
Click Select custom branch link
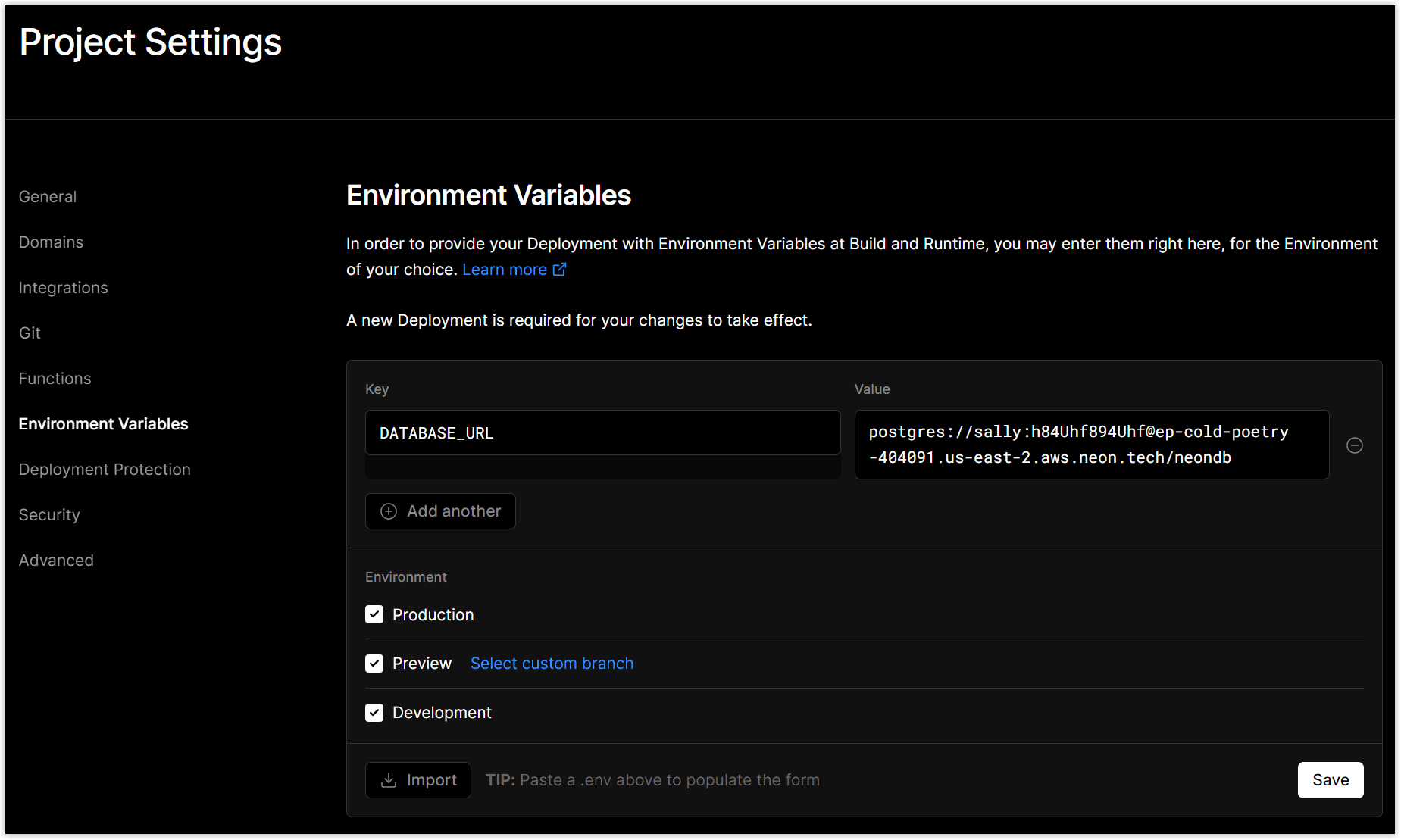[x=552, y=664]
